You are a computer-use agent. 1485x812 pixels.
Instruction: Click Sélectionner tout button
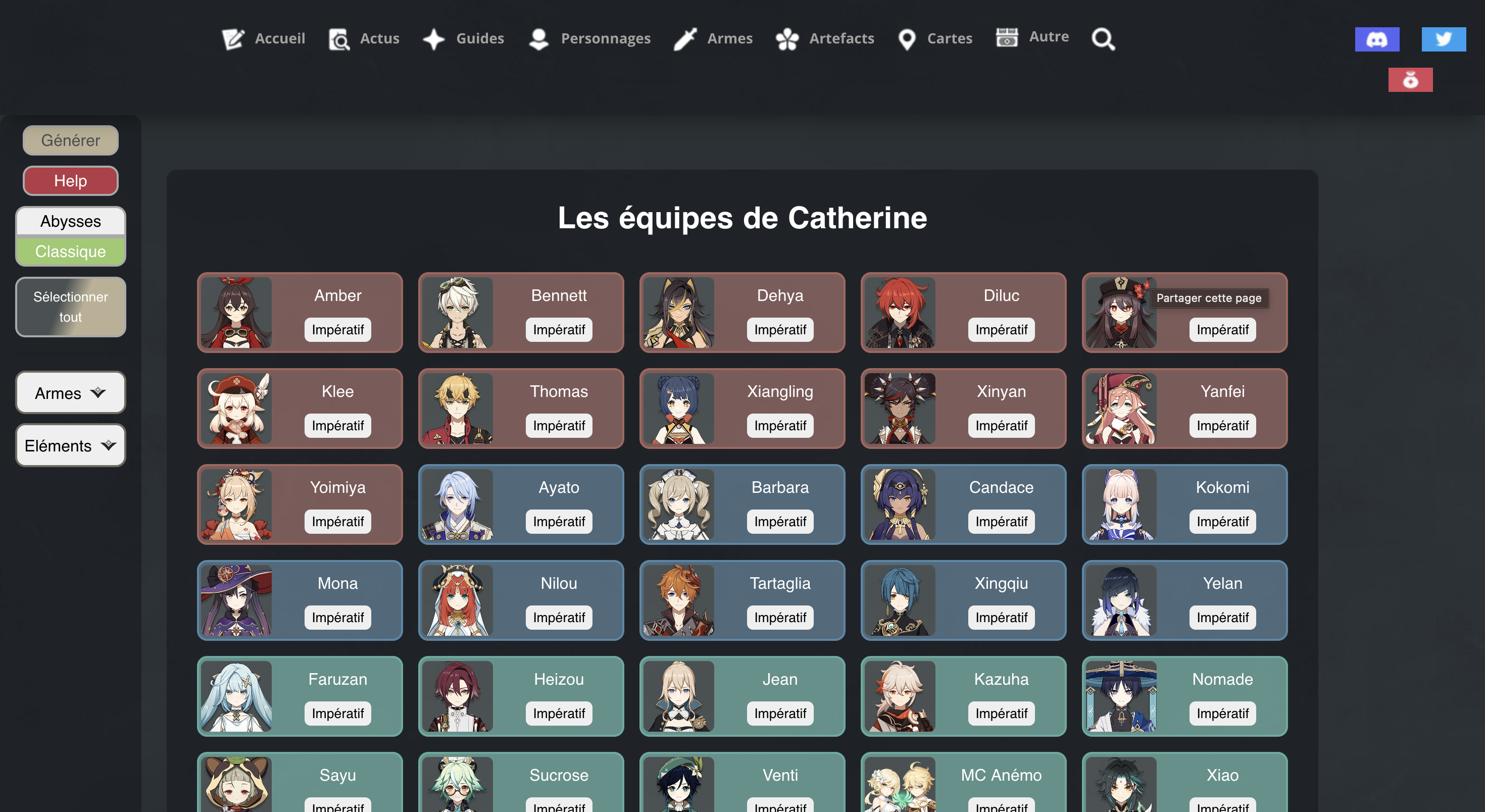pyautogui.click(x=70, y=307)
